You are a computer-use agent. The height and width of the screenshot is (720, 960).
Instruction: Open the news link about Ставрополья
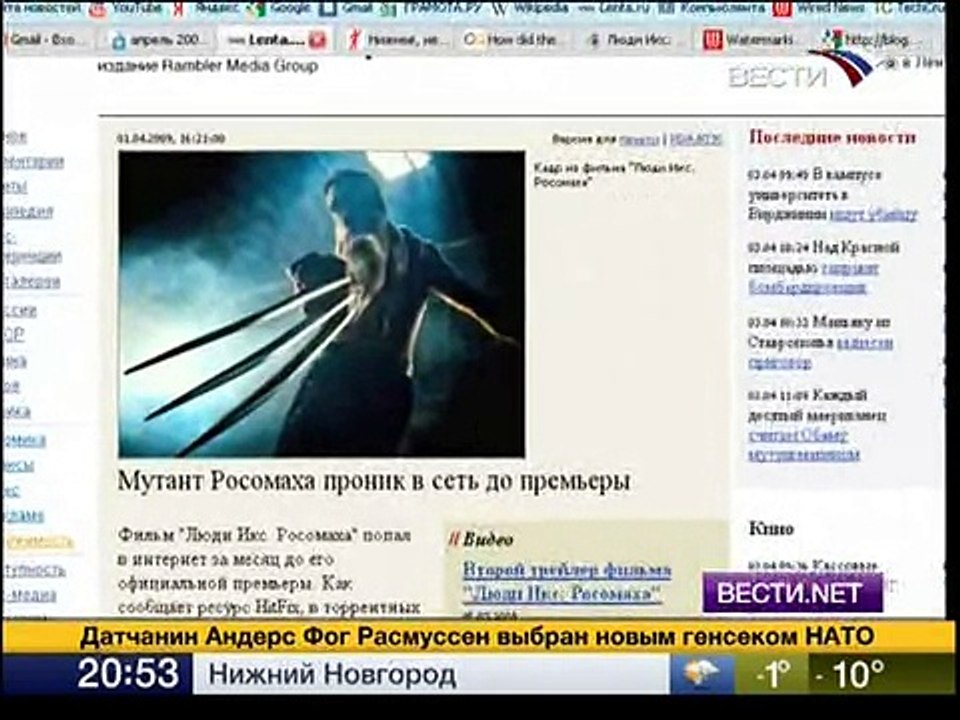coord(820,352)
